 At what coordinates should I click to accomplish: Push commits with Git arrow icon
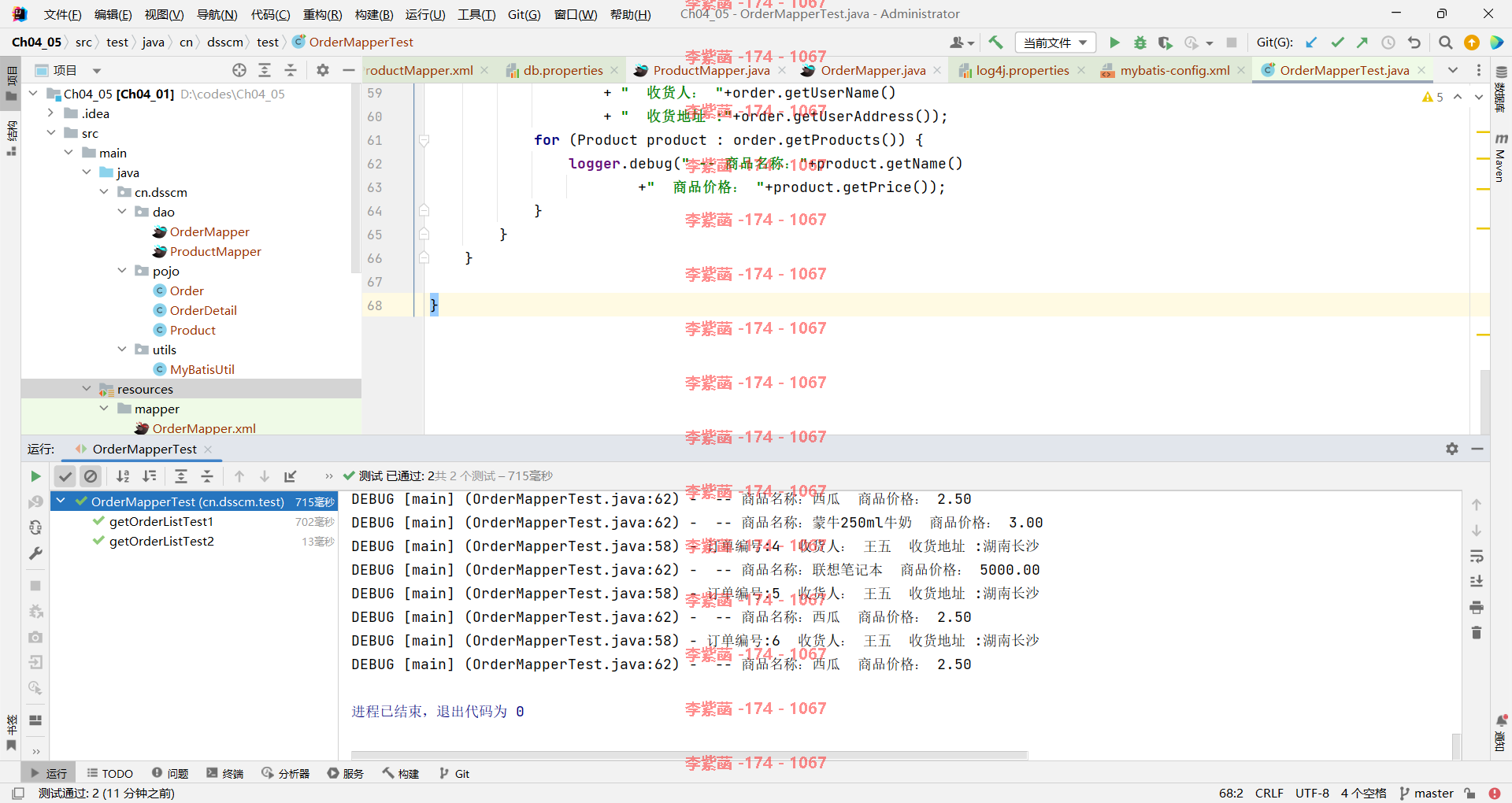click(1362, 43)
